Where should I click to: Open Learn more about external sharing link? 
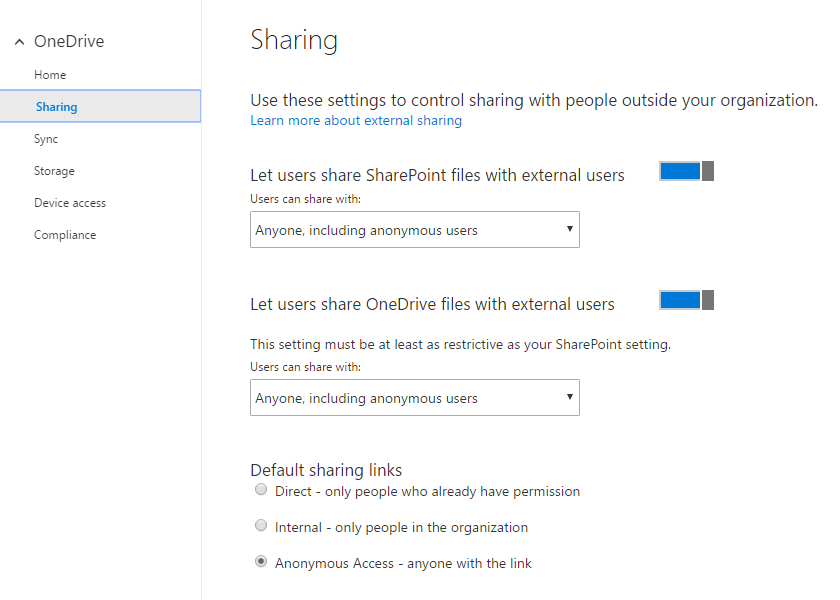tap(356, 121)
